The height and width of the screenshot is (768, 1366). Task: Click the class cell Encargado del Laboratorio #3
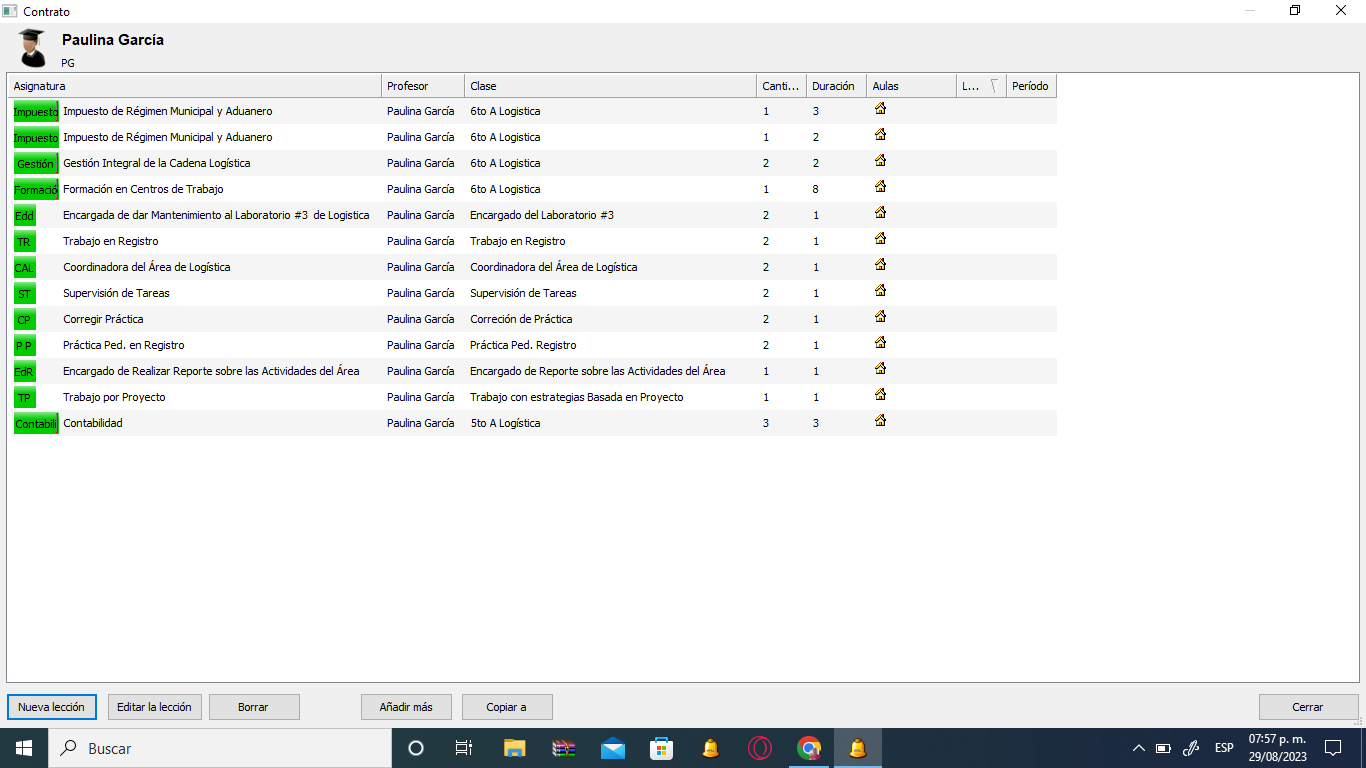click(542, 215)
